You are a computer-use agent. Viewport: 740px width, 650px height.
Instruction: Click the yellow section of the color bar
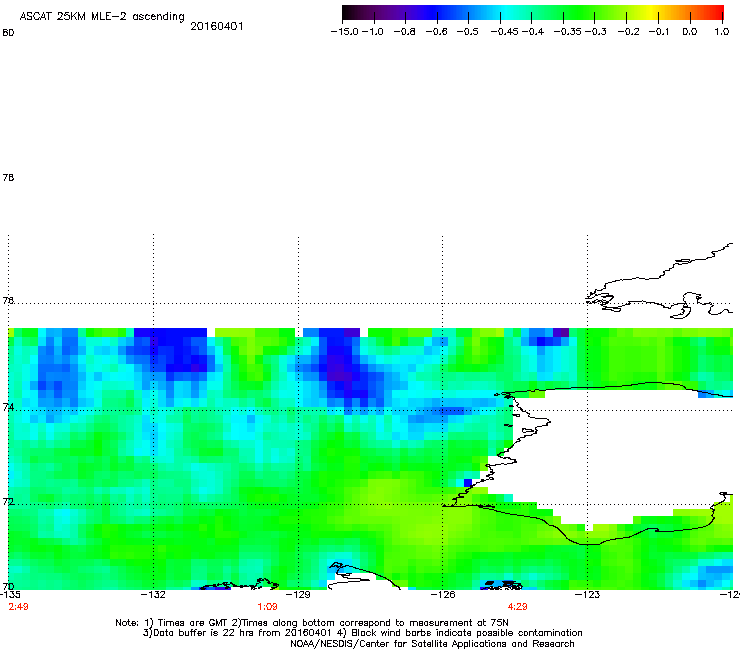pos(652,13)
